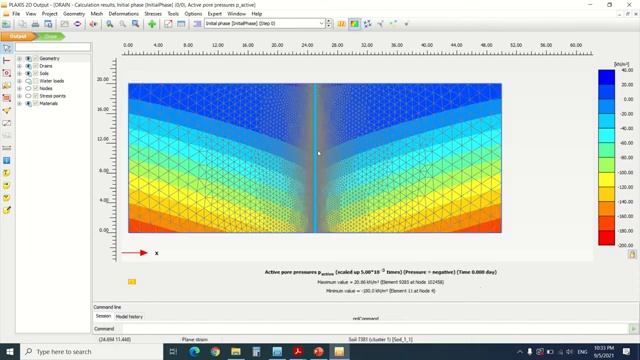Click the eye-shaped view toolbar icon
Viewport: 640px width, 360px height.
(77, 24)
